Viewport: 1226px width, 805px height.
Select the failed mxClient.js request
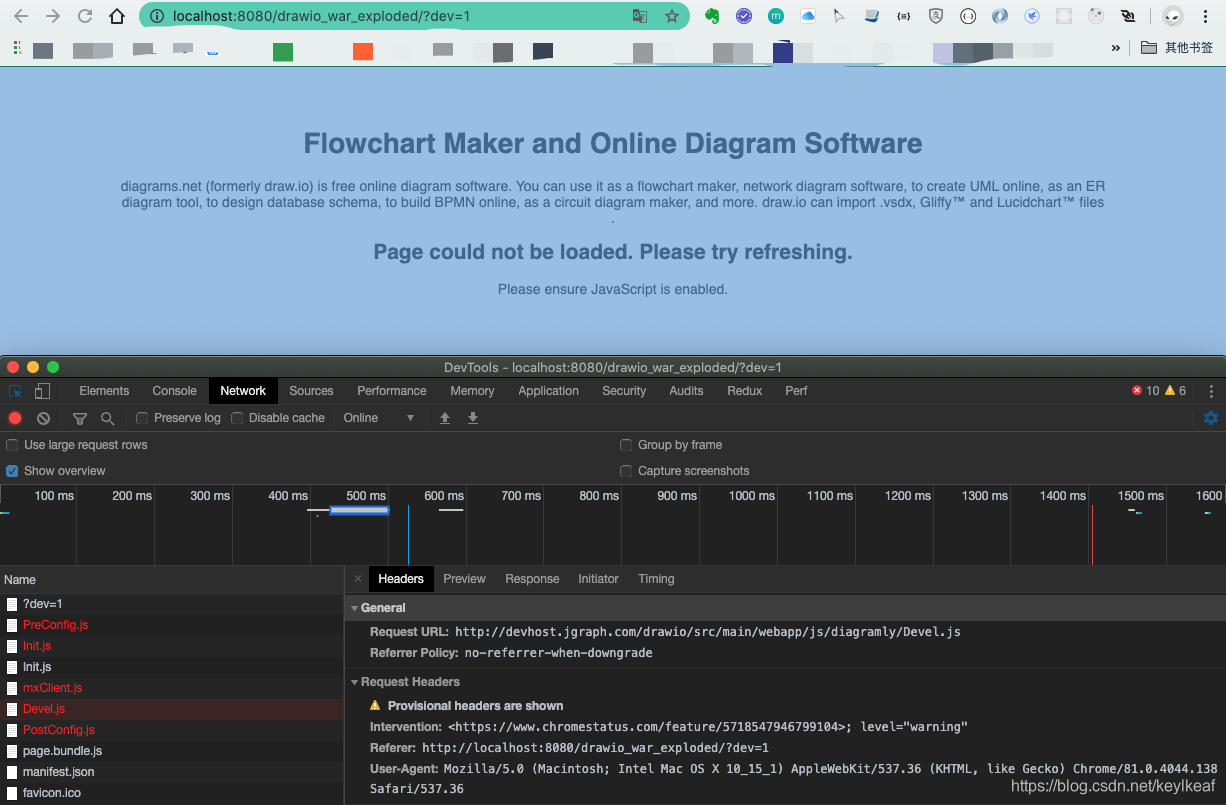(x=172, y=688)
